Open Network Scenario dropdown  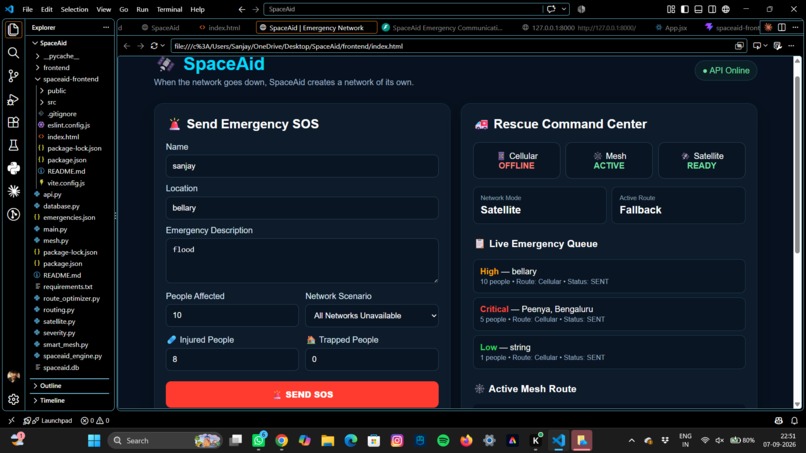pyautogui.click(x=372, y=315)
